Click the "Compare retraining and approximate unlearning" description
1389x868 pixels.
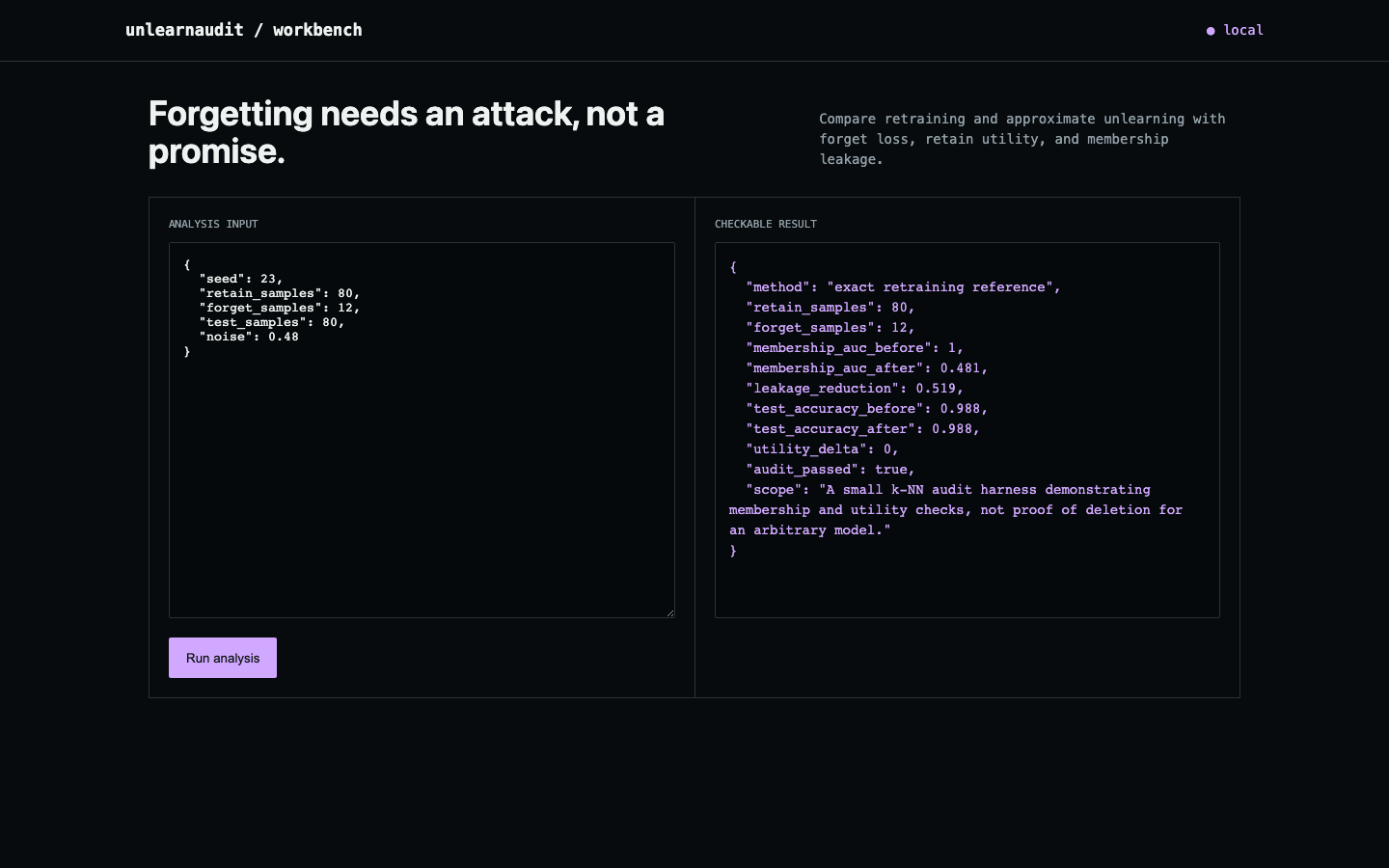(x=1022, y=139)
